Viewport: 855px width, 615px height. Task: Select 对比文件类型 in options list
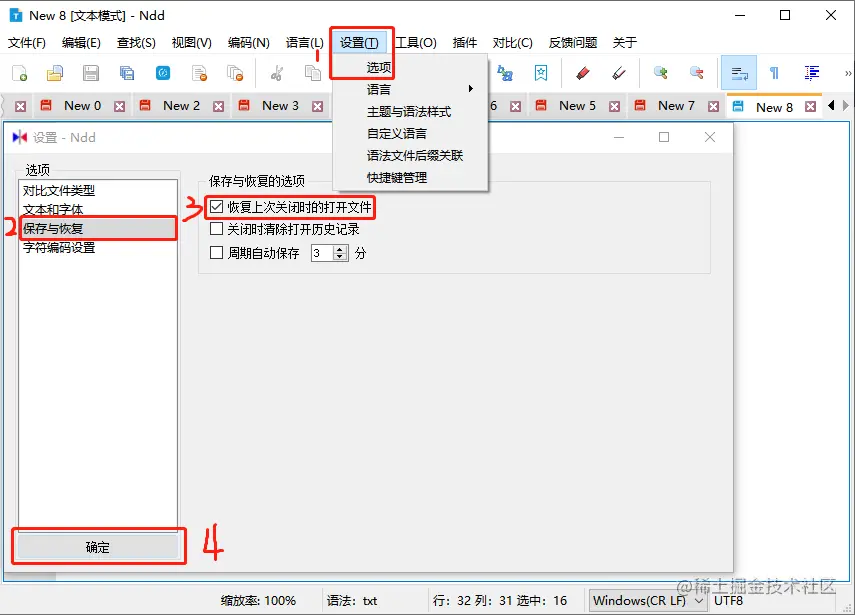pyautogui.click(x=98, y=190)
